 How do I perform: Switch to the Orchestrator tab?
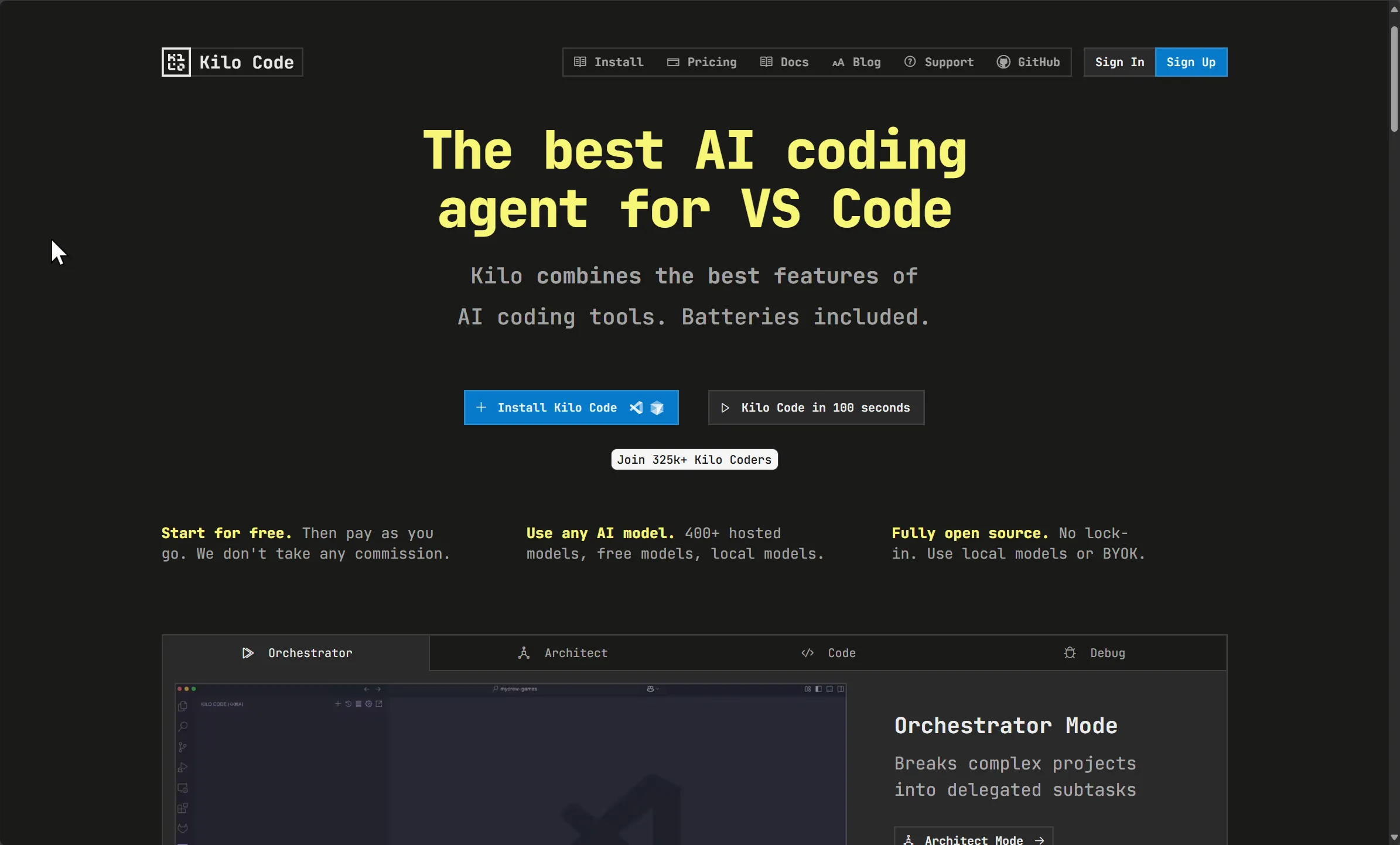(x=296, y=653)
